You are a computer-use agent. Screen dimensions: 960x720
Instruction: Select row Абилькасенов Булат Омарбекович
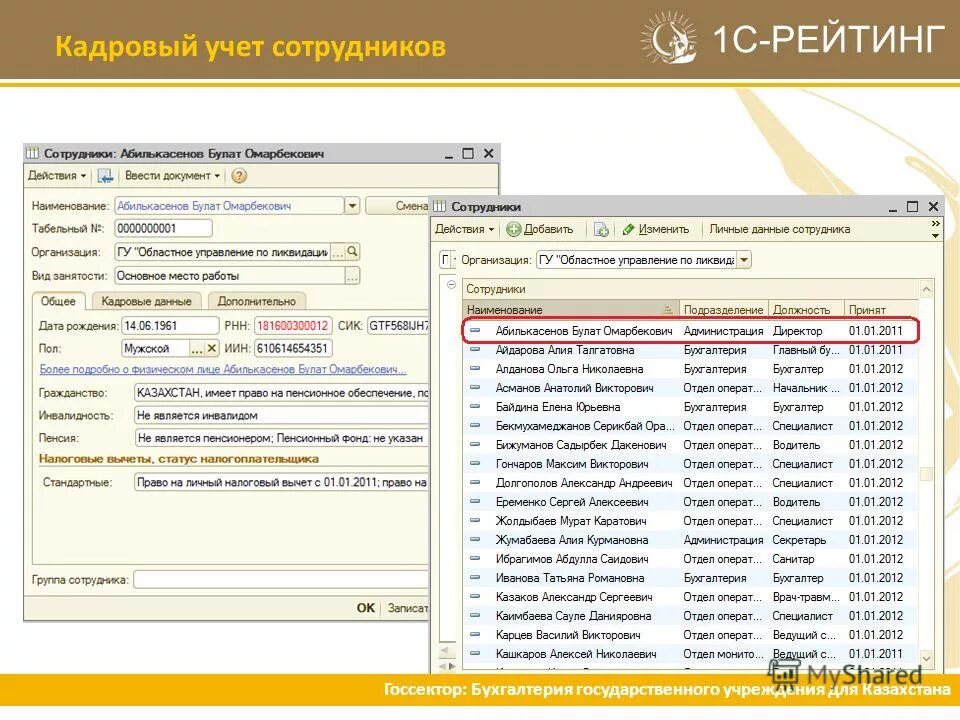(x=691, y=331)
